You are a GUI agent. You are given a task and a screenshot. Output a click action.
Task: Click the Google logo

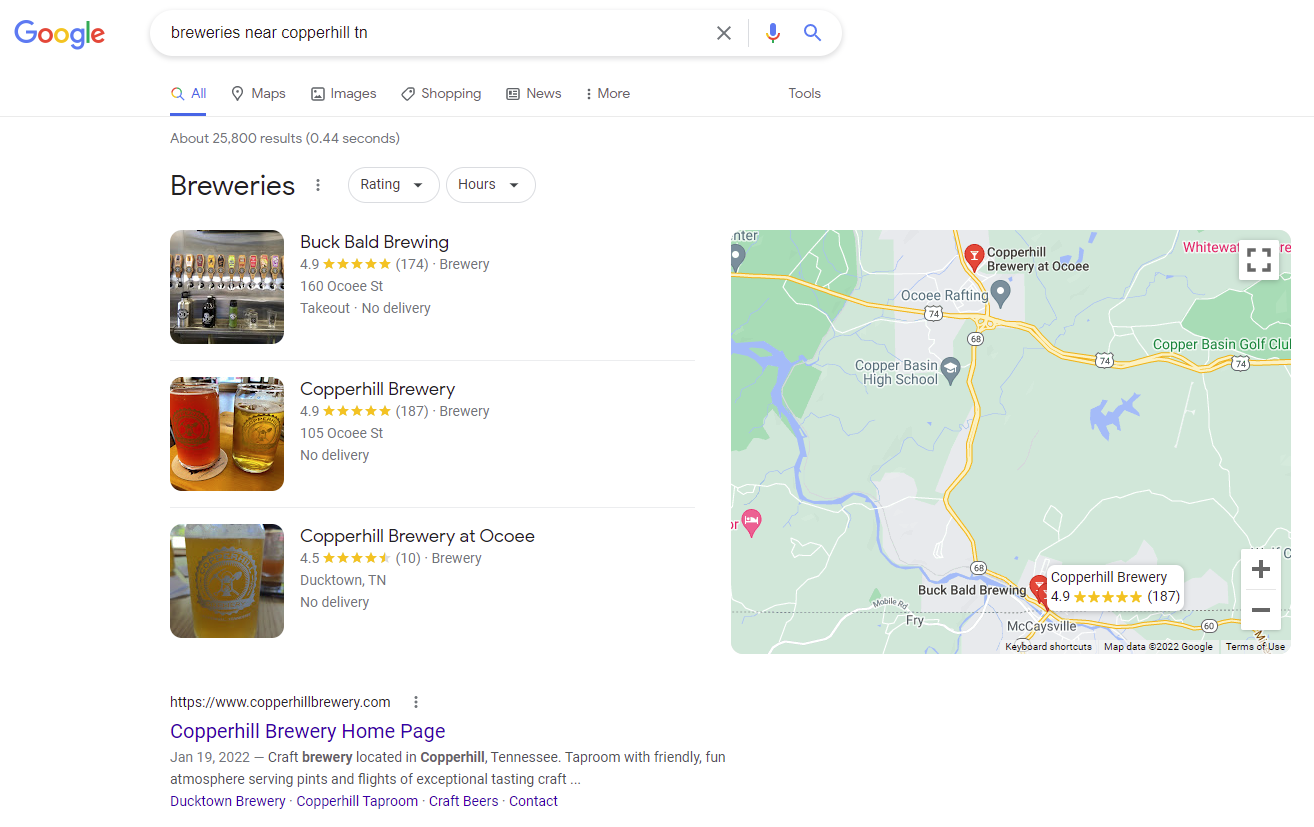click(x=59, y=34)
